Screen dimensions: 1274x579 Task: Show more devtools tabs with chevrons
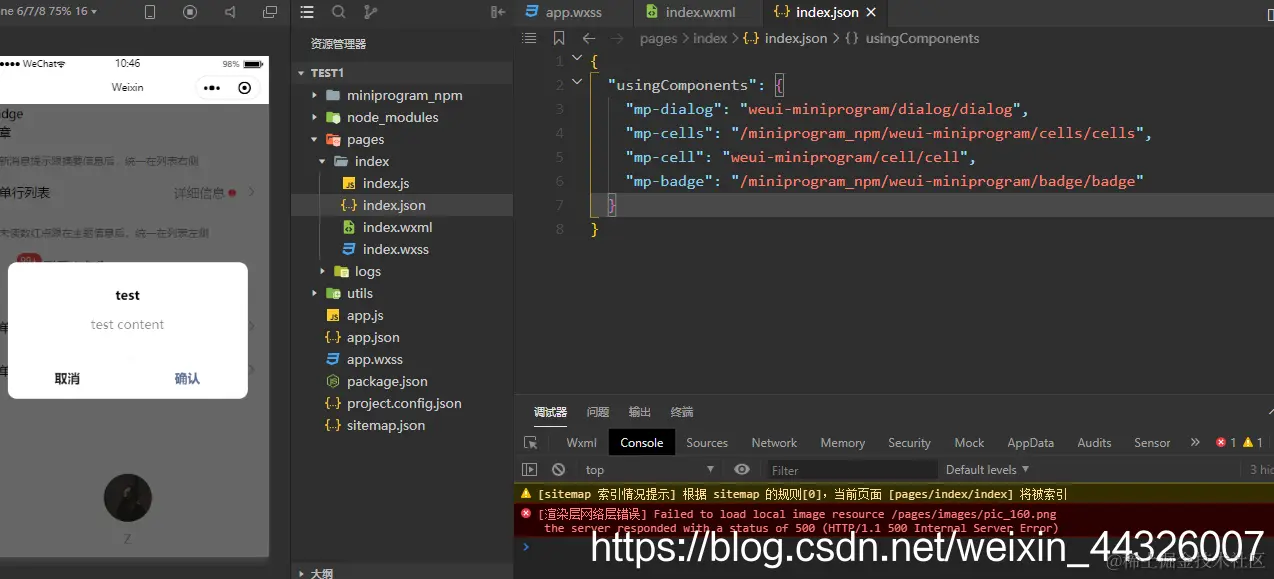[x=1195, y=442]
